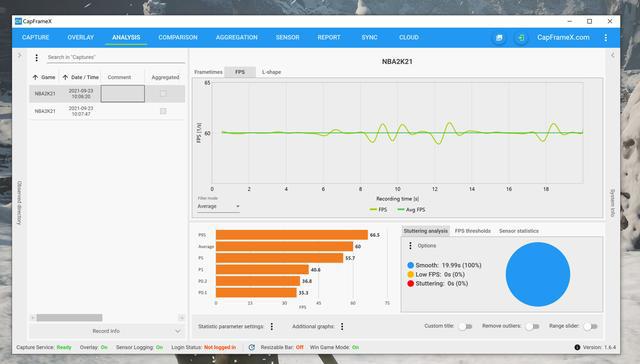
Task: Open the SENSOR tab
Action: [x=287, y=38]
